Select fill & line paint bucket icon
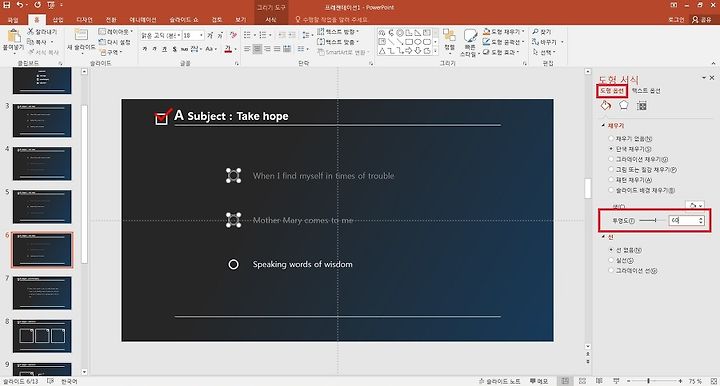This screenshot has width=720, height=386. pos(606,106)
